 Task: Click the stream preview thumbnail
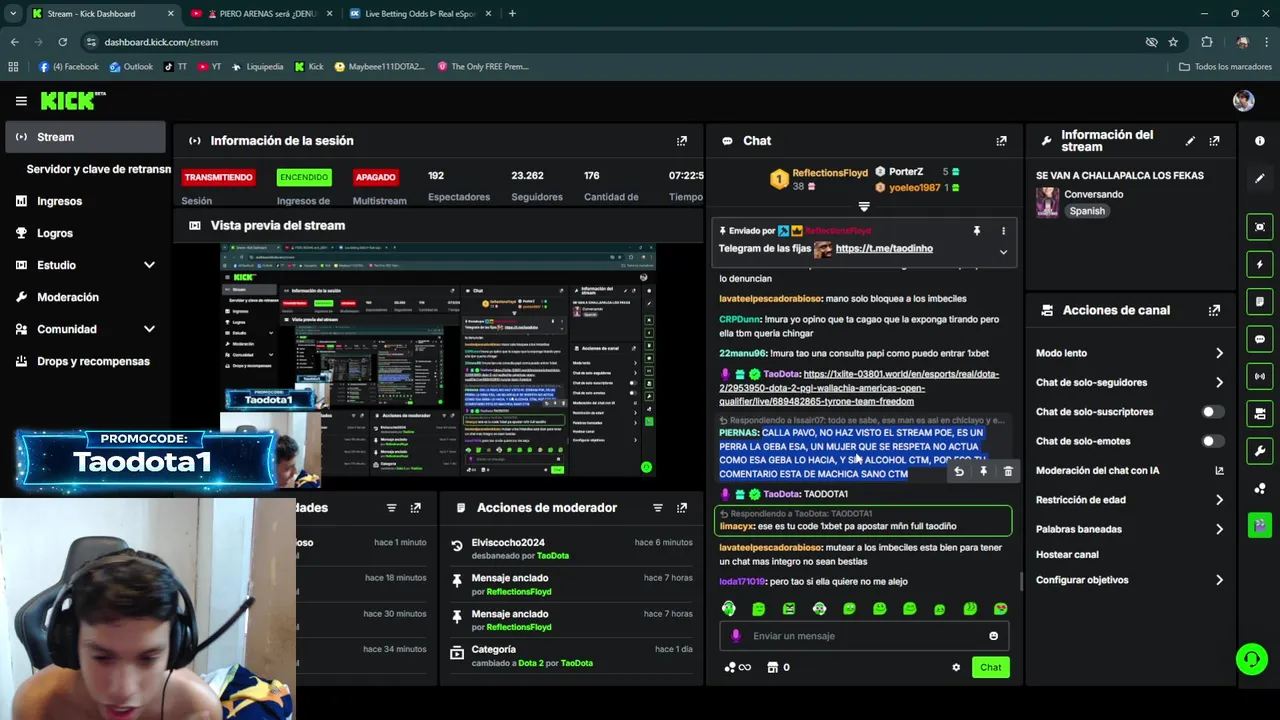tap(438, 360)
